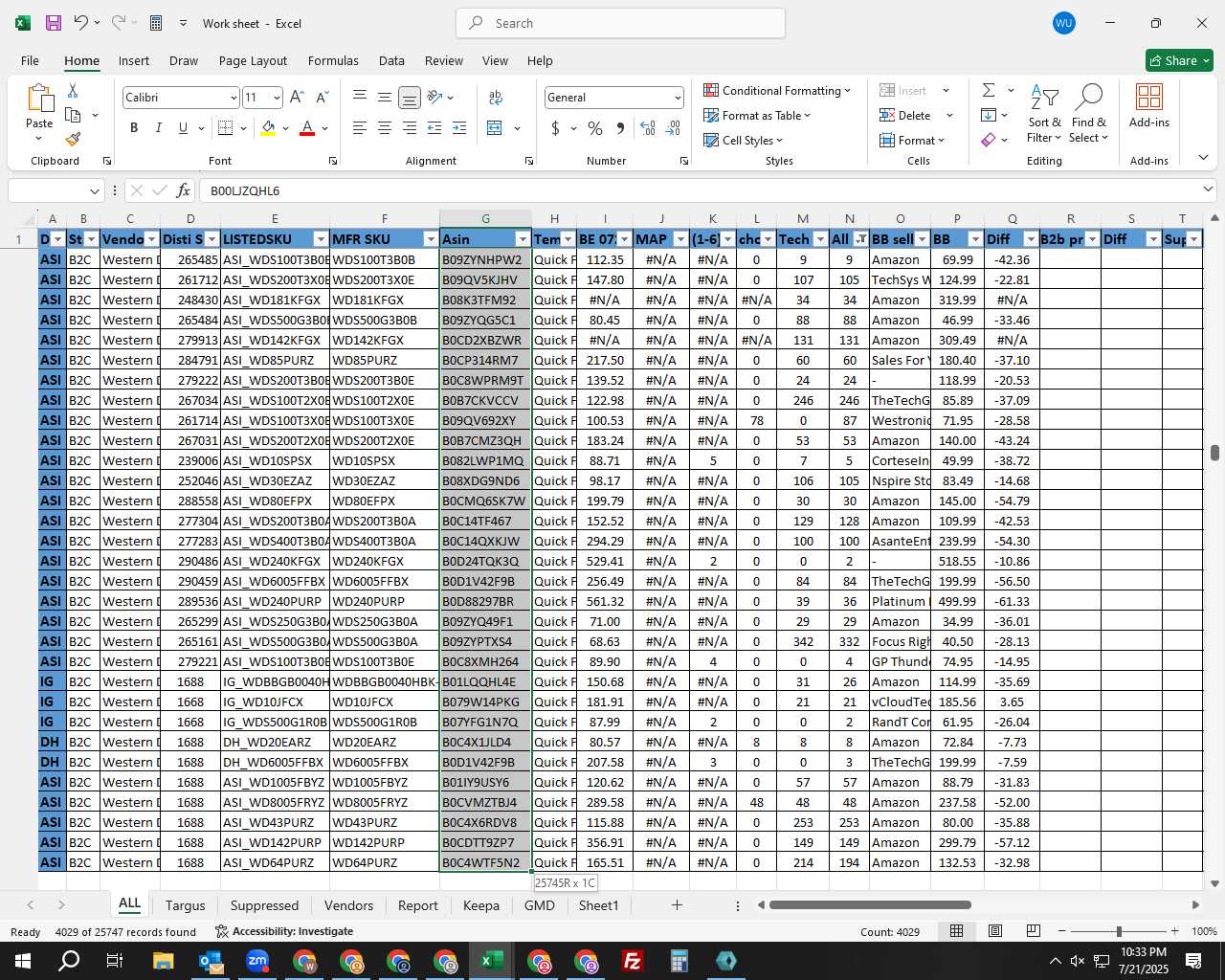Click the Wrap Text icon
The height and width of the screenshot is (980, 1225).
click(x=496, y=97)
